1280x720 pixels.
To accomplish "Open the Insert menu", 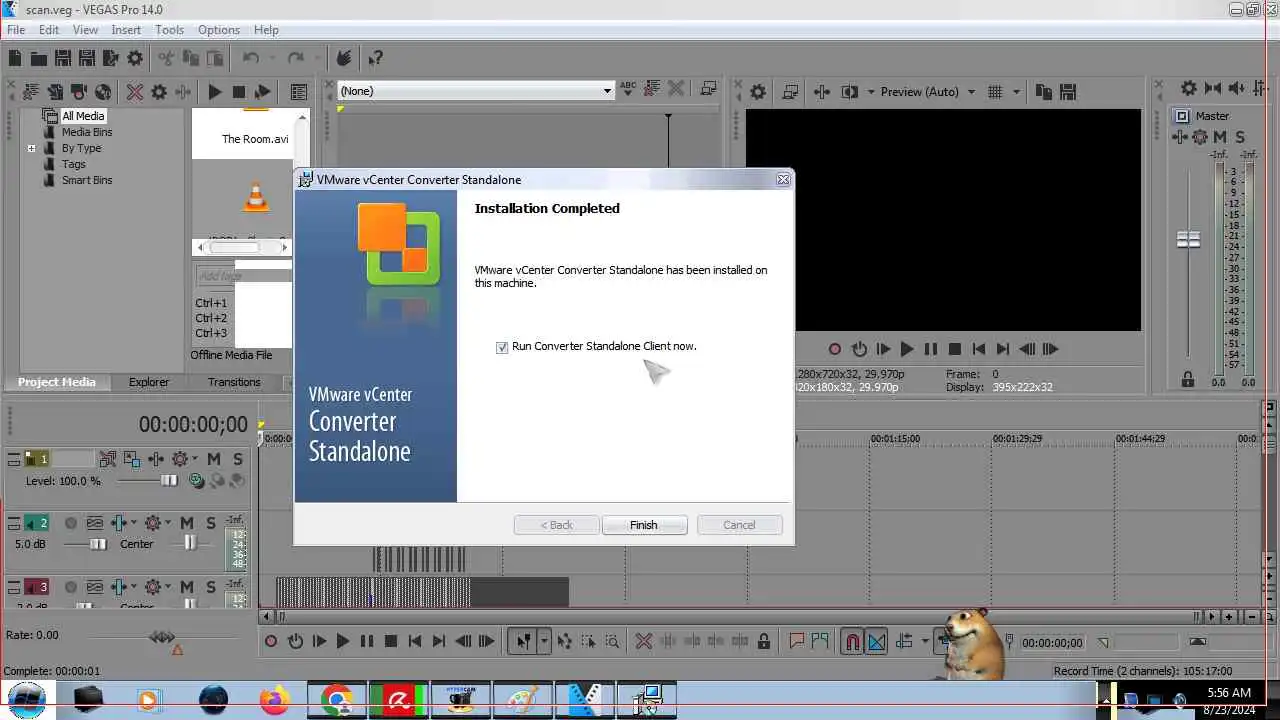I will 126,30.
